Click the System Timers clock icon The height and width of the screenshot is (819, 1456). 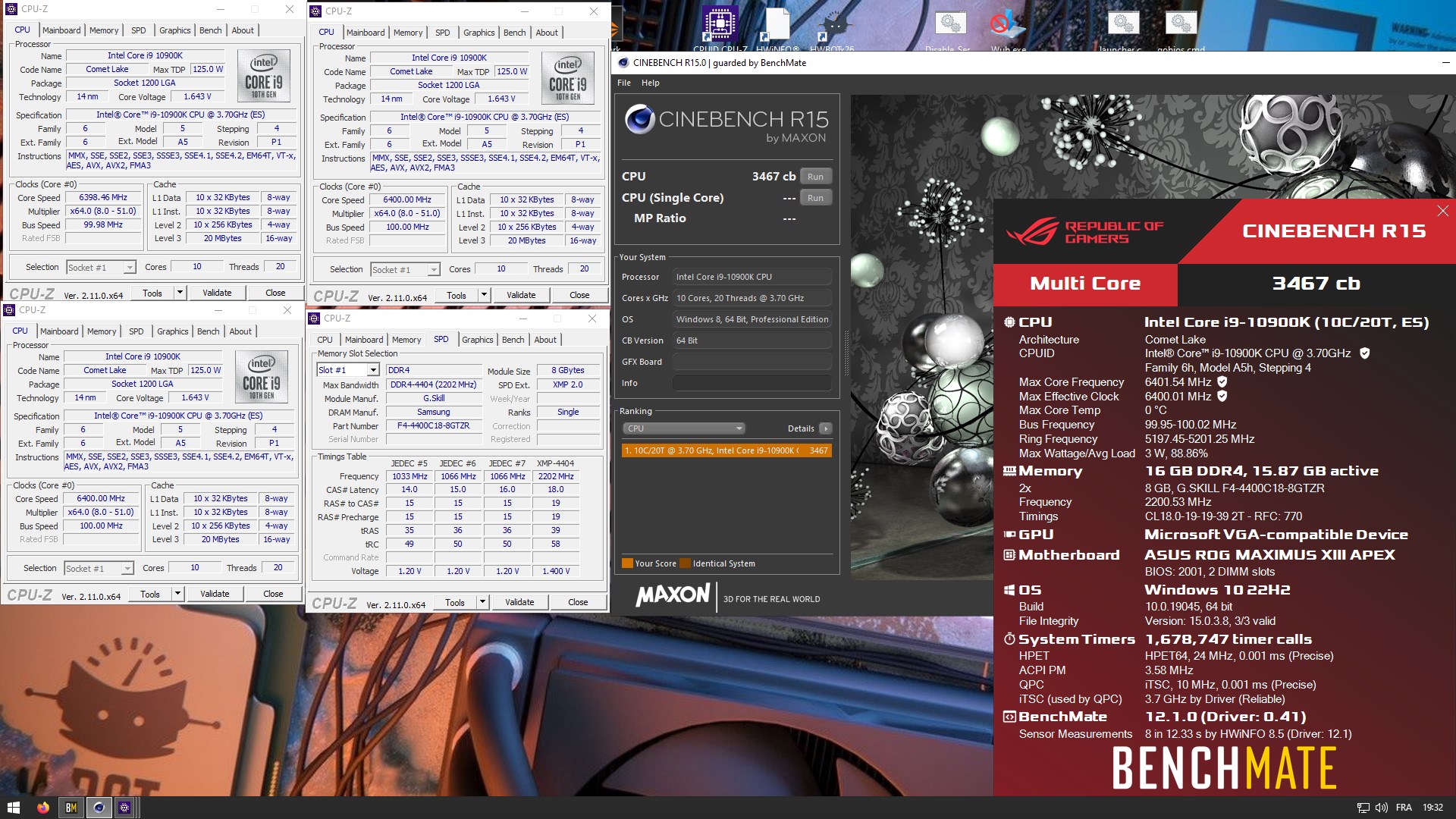coord(1009,639)
